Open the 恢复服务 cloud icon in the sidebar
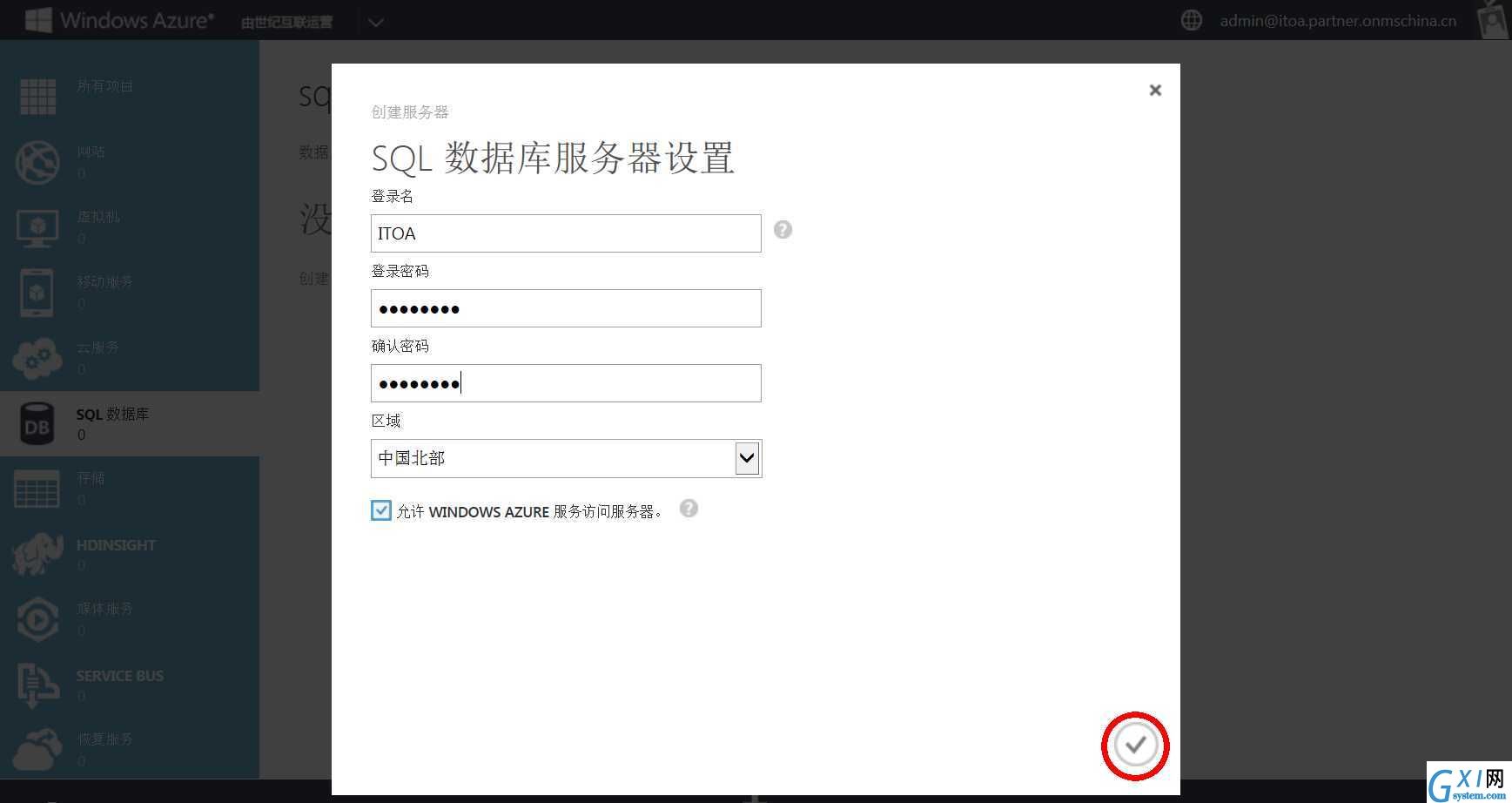Screen dimensions: 1512x803 point(37,750)
